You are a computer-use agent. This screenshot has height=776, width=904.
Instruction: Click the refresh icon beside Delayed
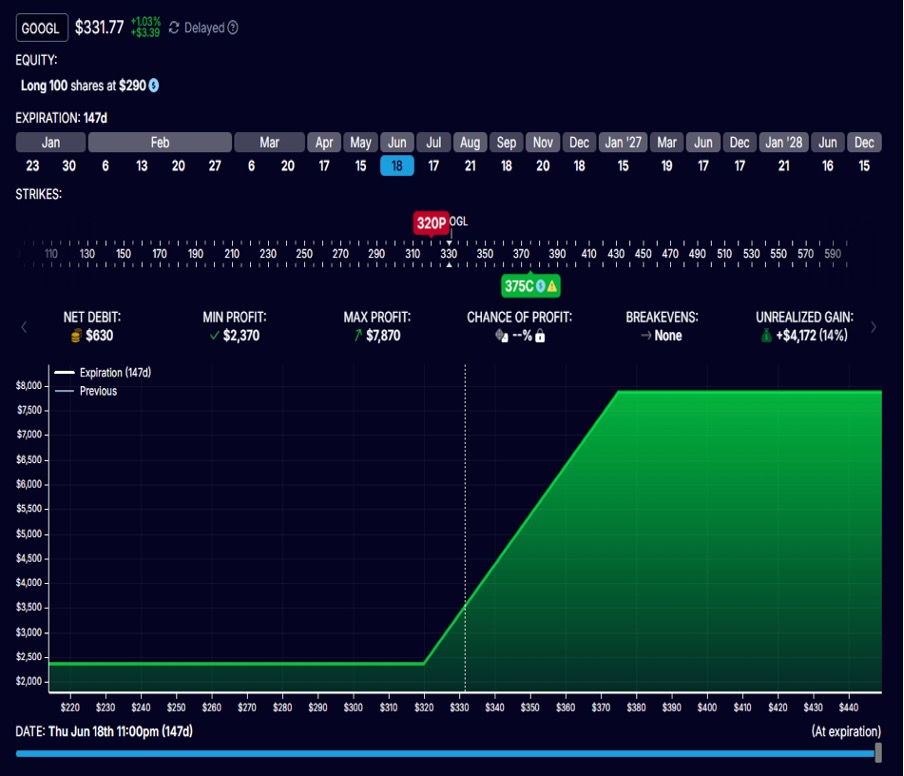pyautogui.click(x=175, y=28)
